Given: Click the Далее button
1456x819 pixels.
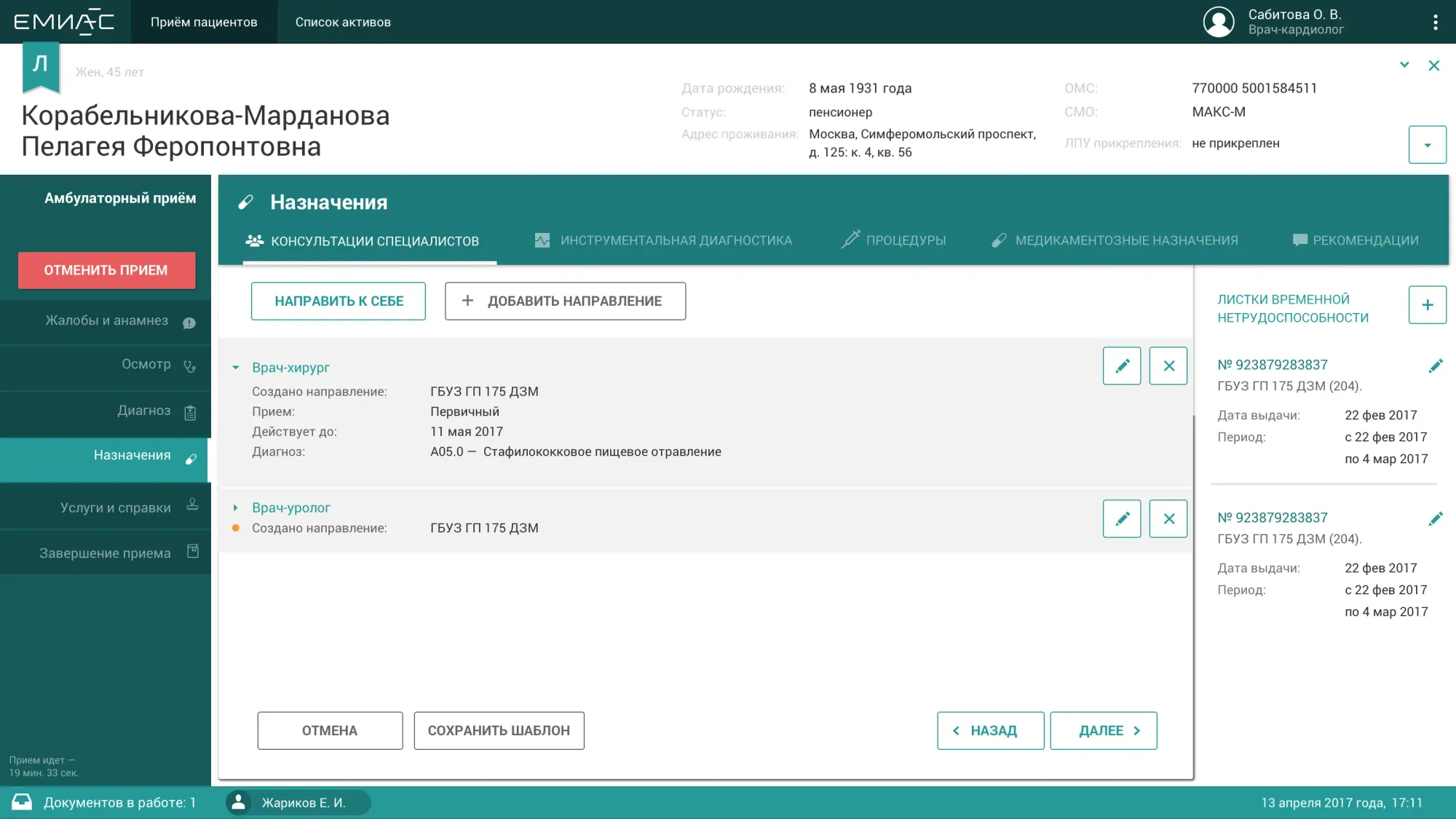Looking at the screenshot, I should [x=1103, y=730].
